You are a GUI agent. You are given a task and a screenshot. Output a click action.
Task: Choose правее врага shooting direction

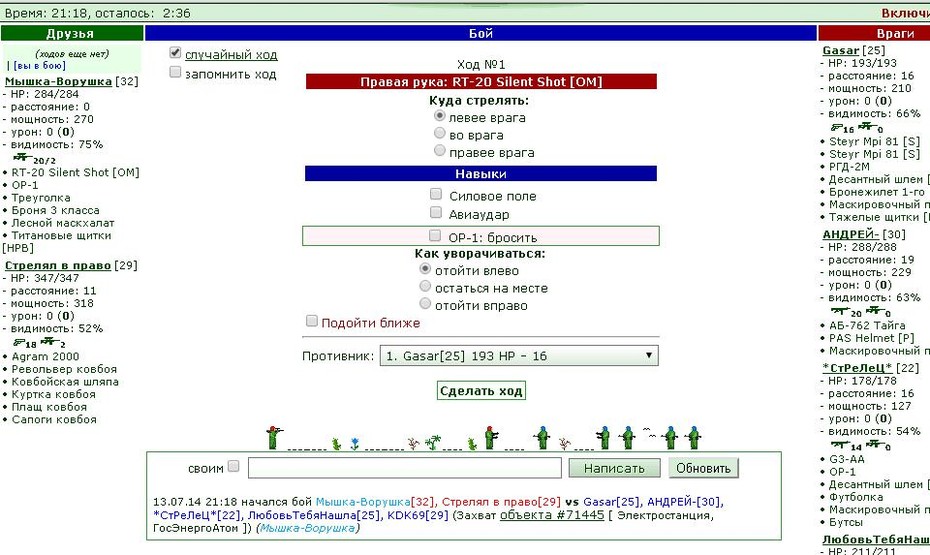(439, 150)
